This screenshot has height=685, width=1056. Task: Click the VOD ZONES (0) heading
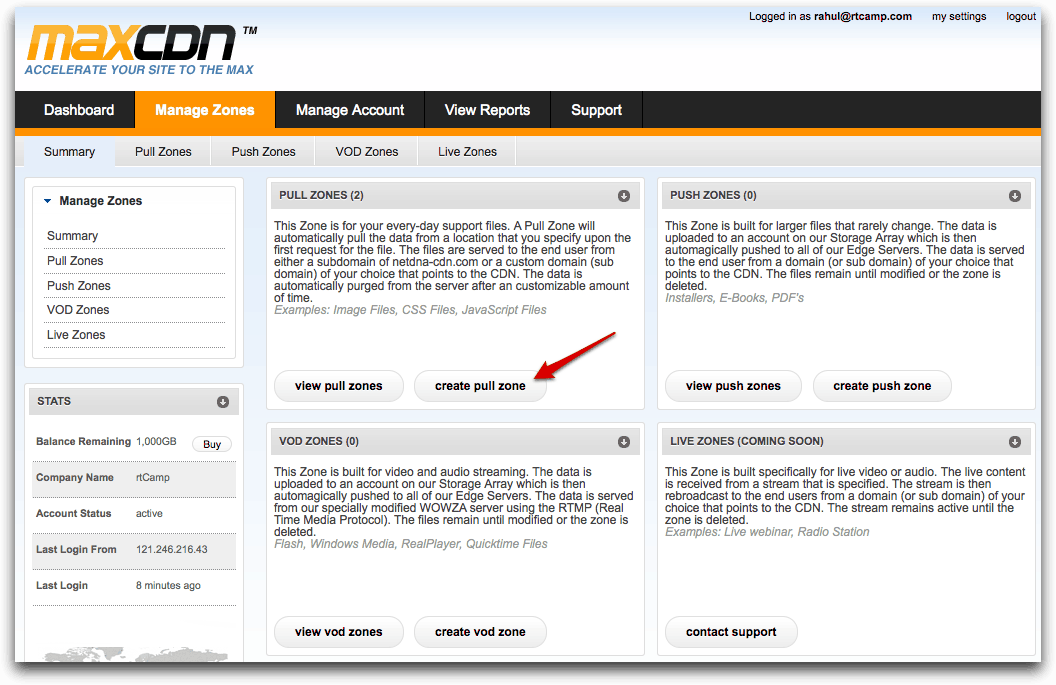point(319,441)
